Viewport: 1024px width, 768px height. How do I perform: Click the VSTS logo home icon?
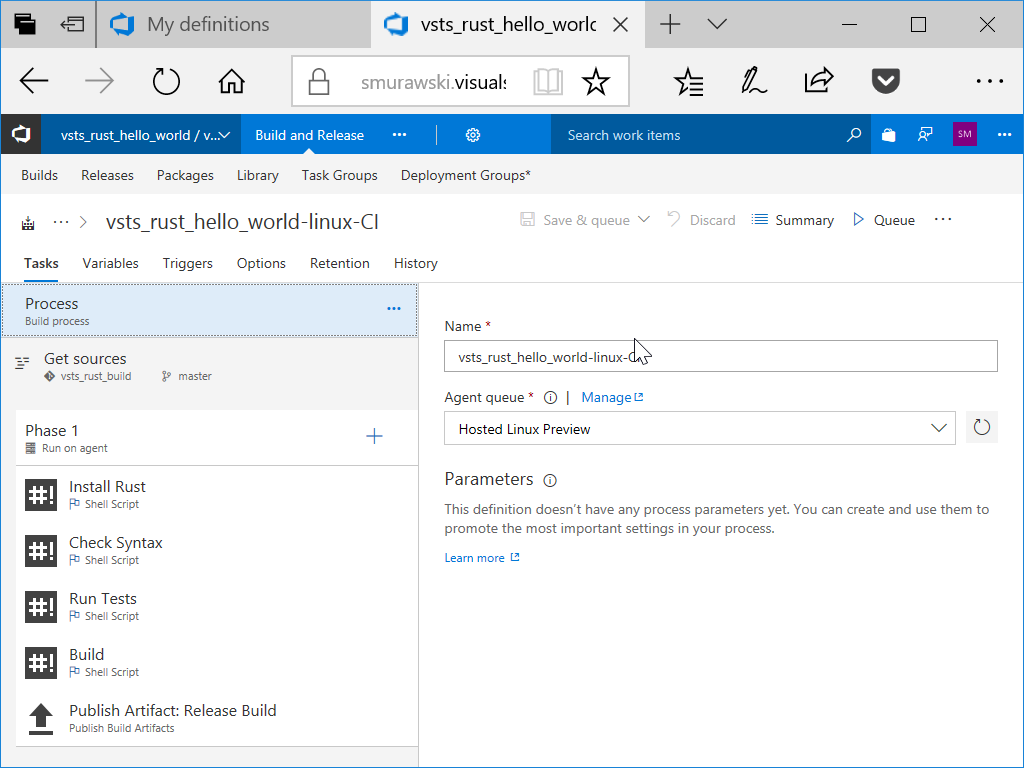[x=21, y=135]
